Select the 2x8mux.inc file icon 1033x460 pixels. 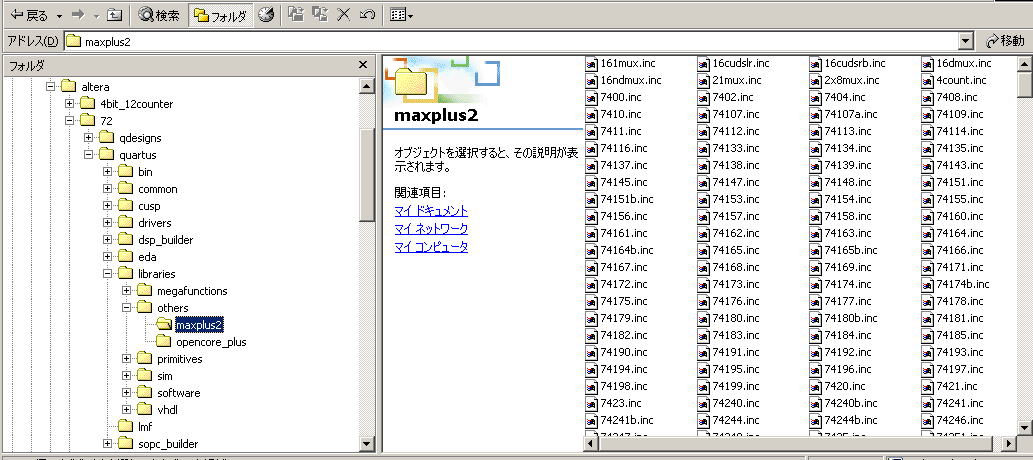[816, 80]
